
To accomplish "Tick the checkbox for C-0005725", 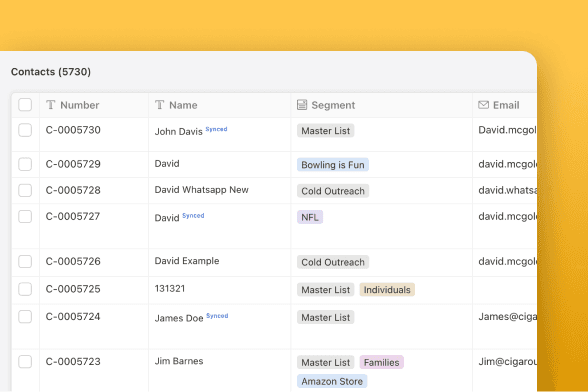I will [25, 289].
